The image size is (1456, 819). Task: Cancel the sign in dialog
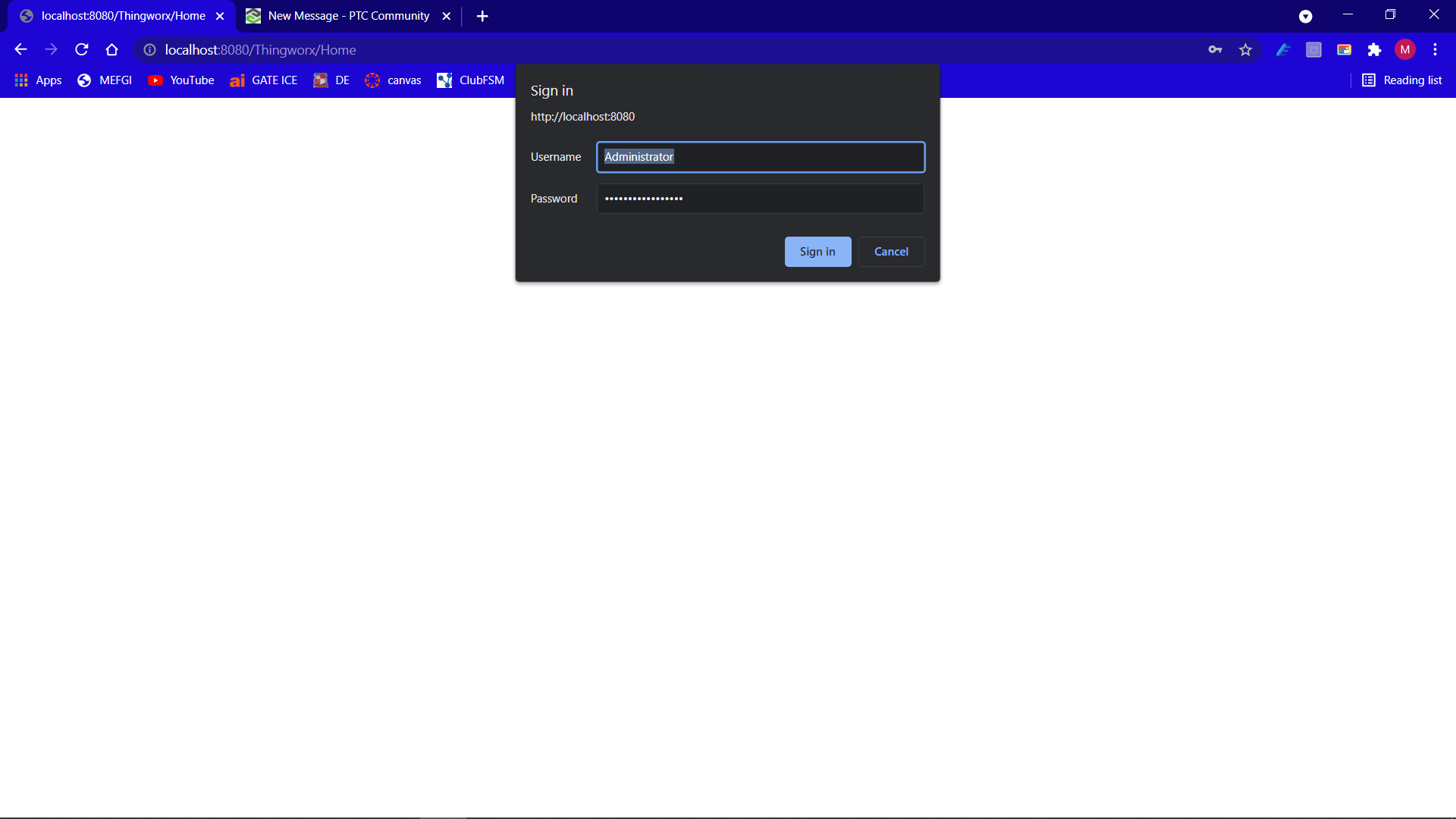coord(891,251)
